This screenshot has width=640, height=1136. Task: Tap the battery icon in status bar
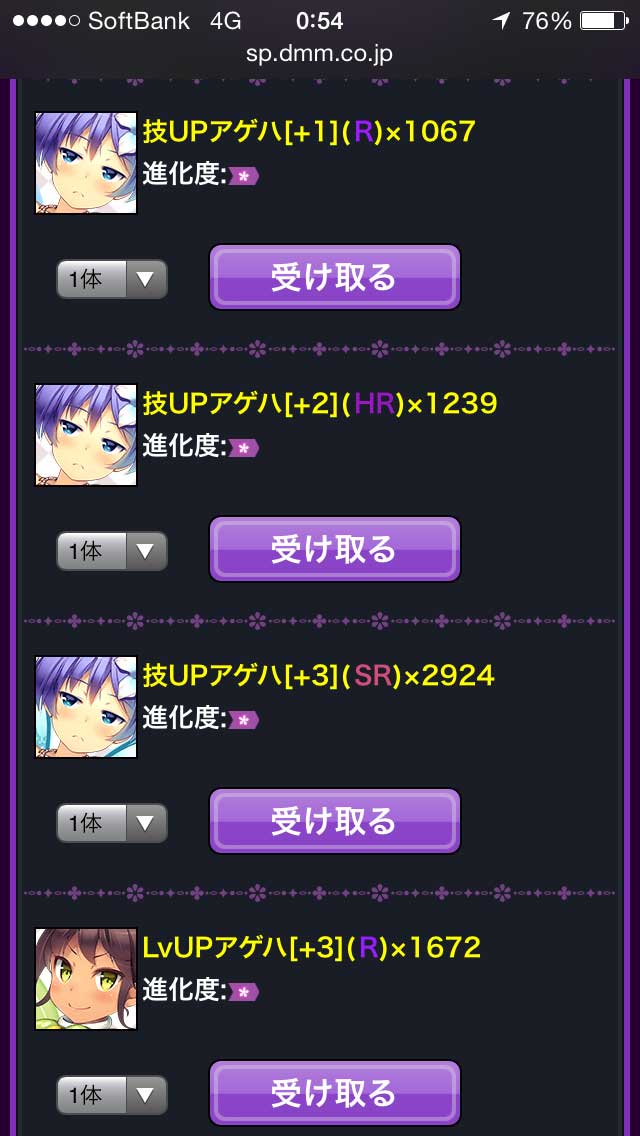(604, 21)
